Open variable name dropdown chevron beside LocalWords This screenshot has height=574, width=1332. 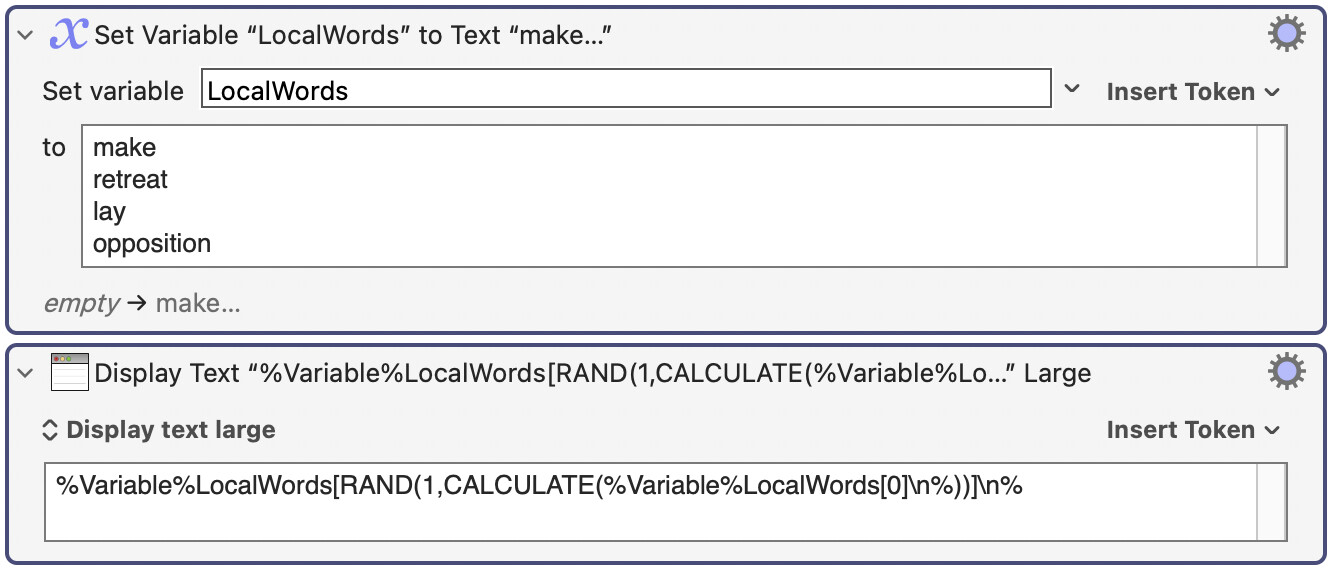point(1072,89)
